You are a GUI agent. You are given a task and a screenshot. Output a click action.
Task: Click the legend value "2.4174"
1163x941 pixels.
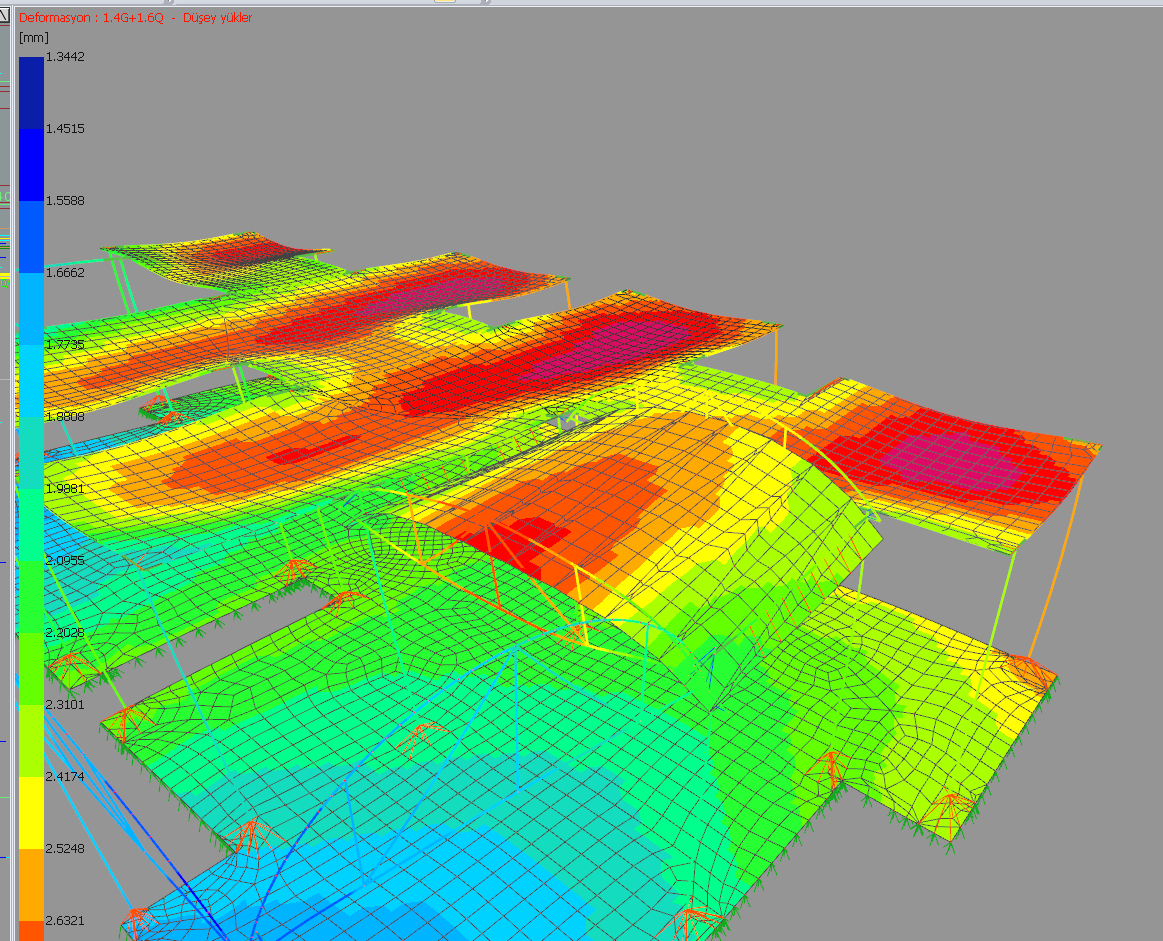(65, 776)
